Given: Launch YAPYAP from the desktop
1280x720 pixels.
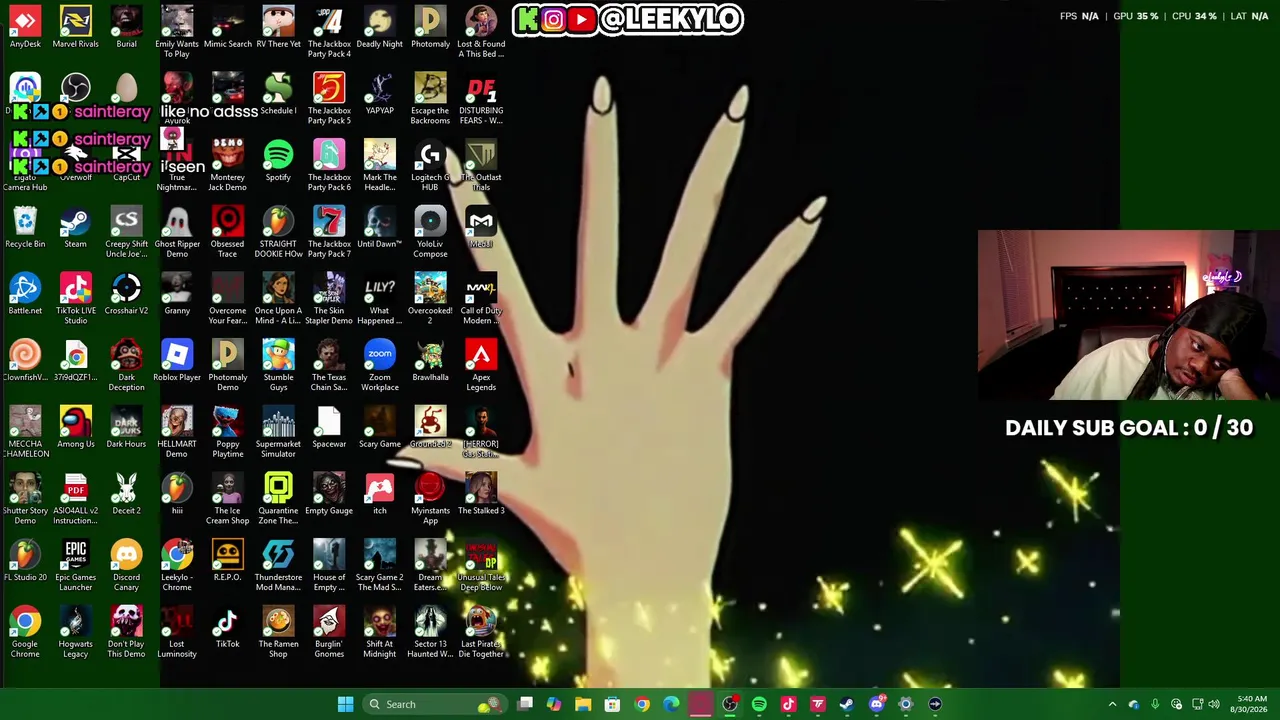Looking at the screenshot, I should tap(380, 94).
